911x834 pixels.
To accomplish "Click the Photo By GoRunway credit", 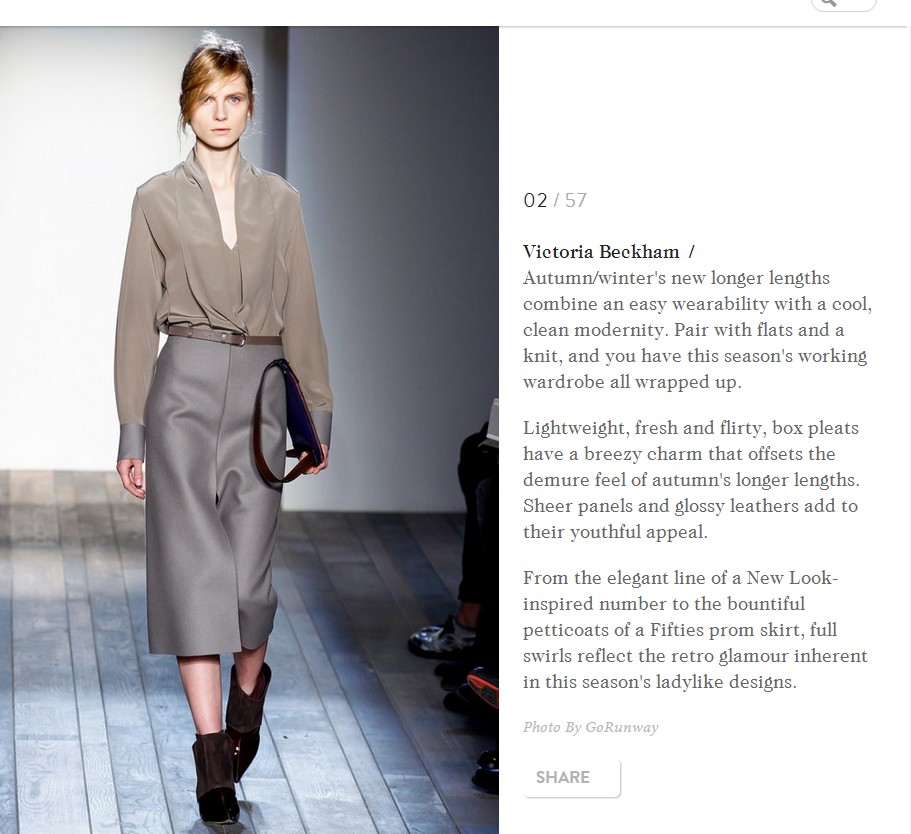I will (590, 727).
